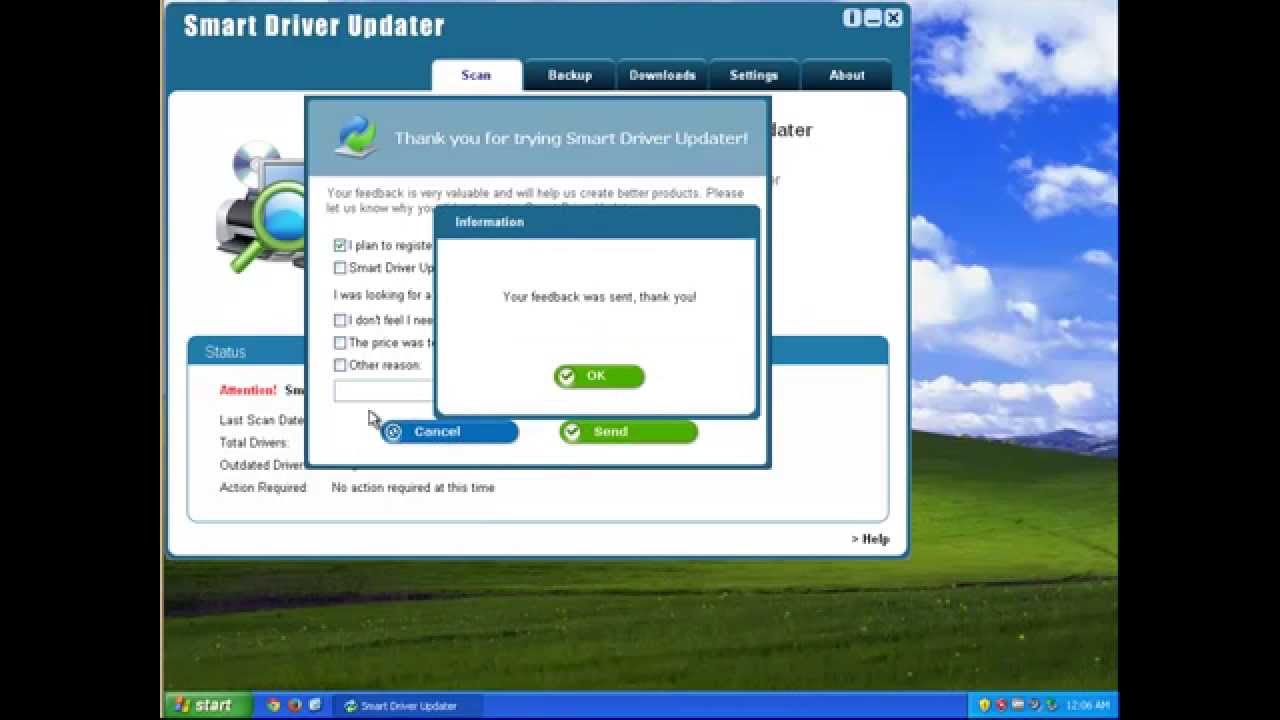
Task: Click the blue Cancel button
Action: coord(450,432)
